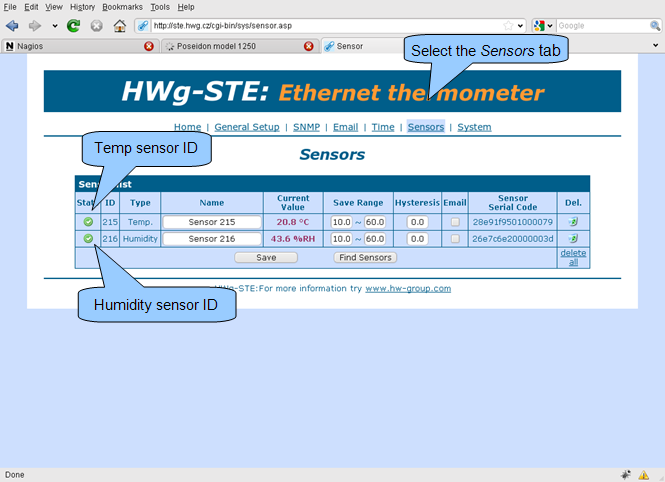Viewport: 665px width, 482px height.
Task: Edit the minimum safe range for Sensor 216
Action: pyautogui.click(x=341, y=239)
